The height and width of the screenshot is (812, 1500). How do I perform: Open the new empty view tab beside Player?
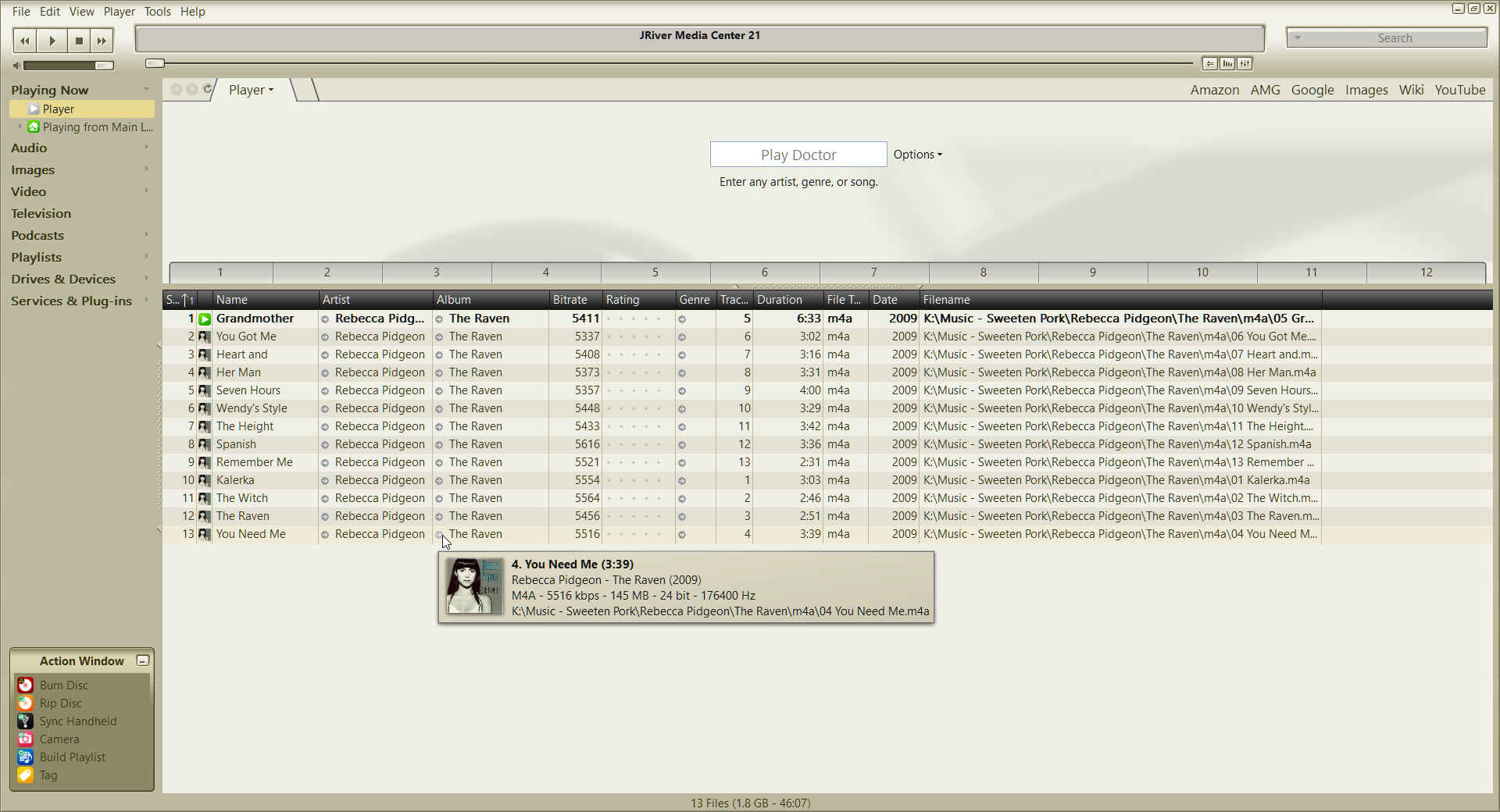305,90
